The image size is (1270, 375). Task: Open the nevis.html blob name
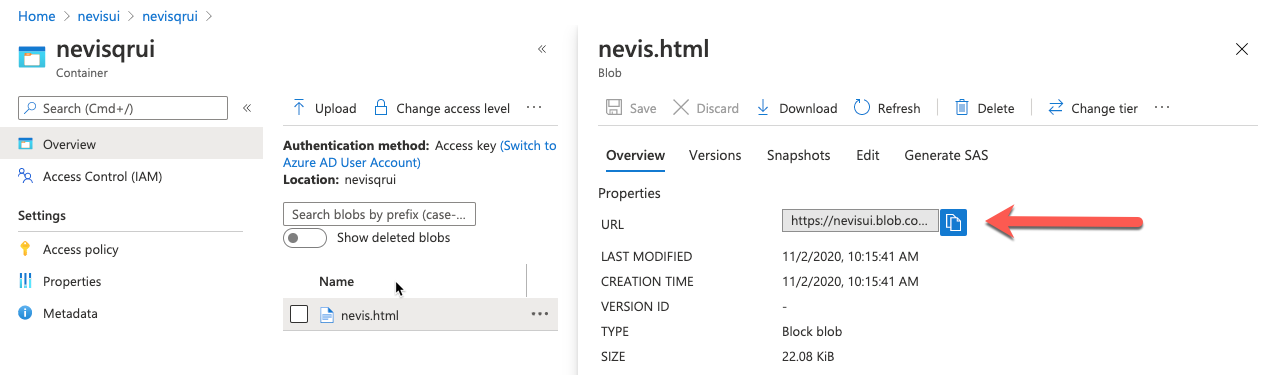coord(369,315)
